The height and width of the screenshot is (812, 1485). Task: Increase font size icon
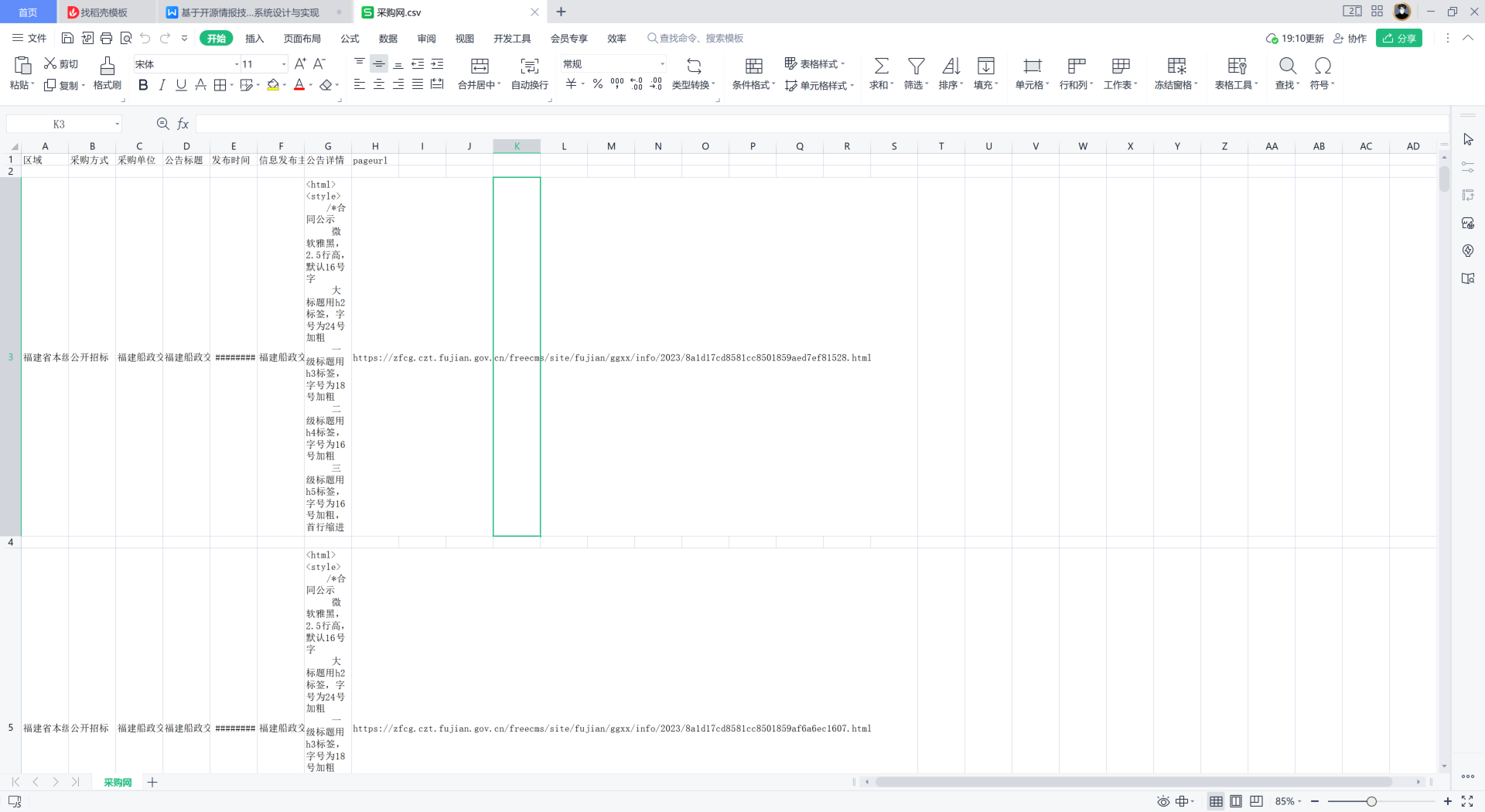[300, 63]
